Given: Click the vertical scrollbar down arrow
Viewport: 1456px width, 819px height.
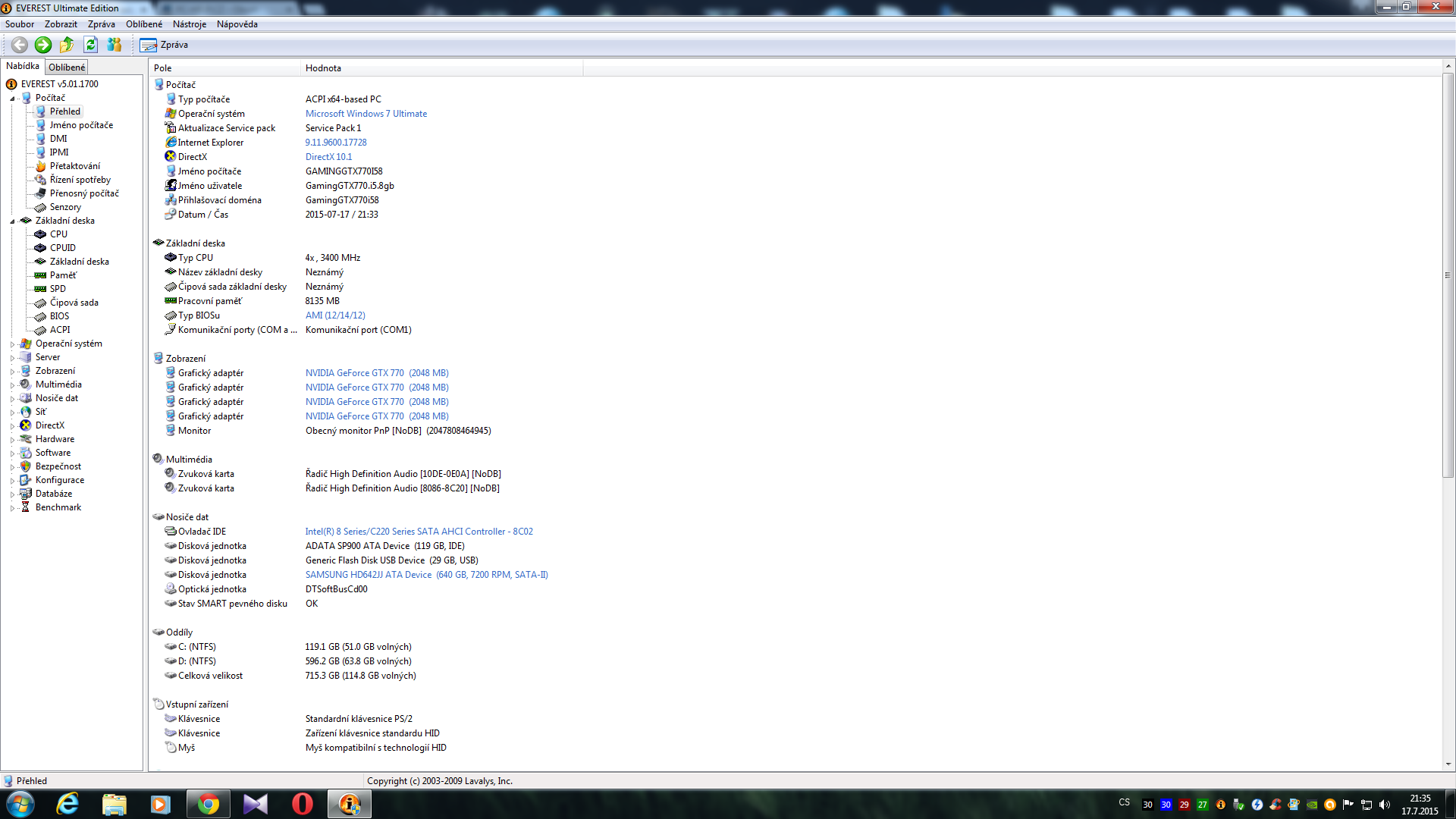Looking at the screenshot, I should click(x=1448, y=764).
